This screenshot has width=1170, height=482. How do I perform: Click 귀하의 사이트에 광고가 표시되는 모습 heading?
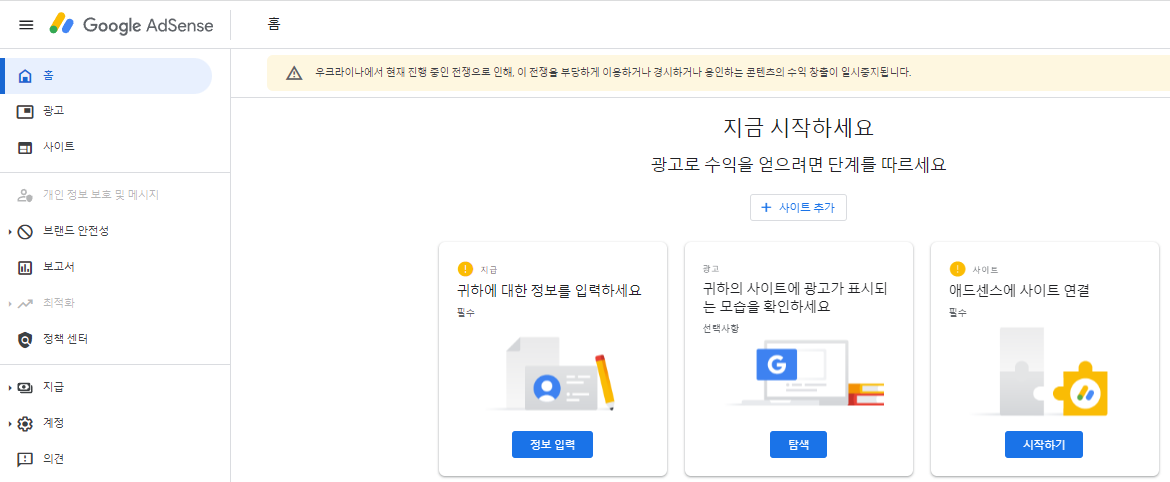coord(794,298)
